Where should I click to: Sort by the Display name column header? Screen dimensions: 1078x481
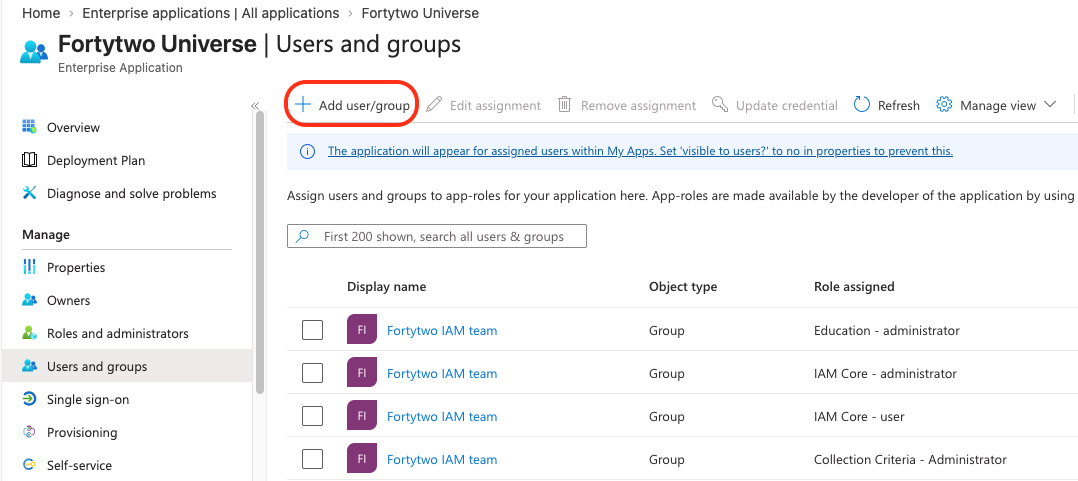(x=386, y=287)
